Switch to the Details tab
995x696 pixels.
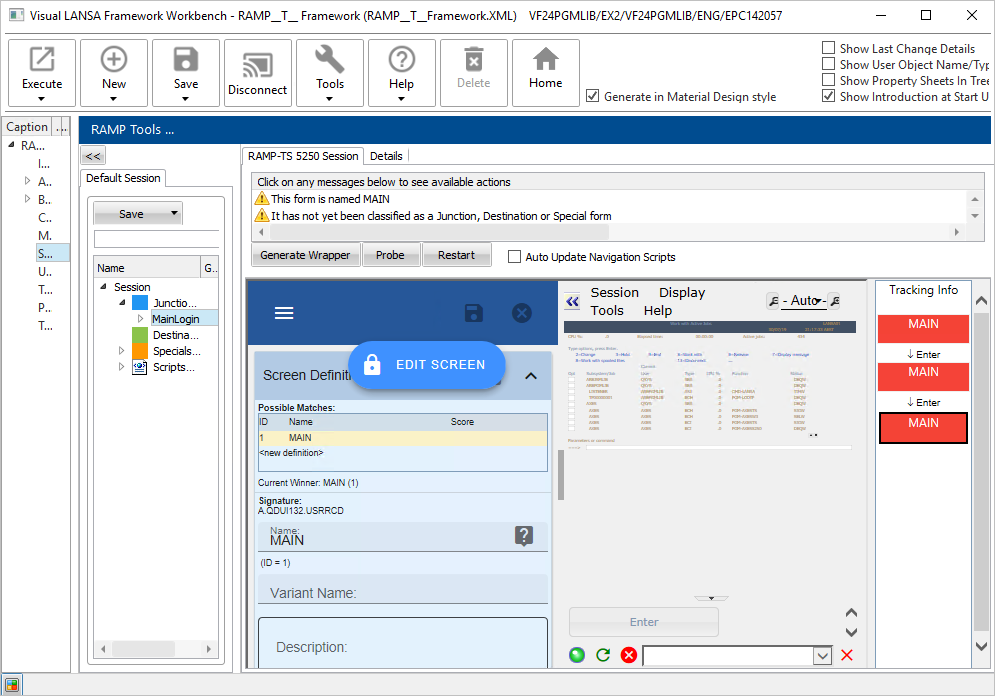[386, 156]
